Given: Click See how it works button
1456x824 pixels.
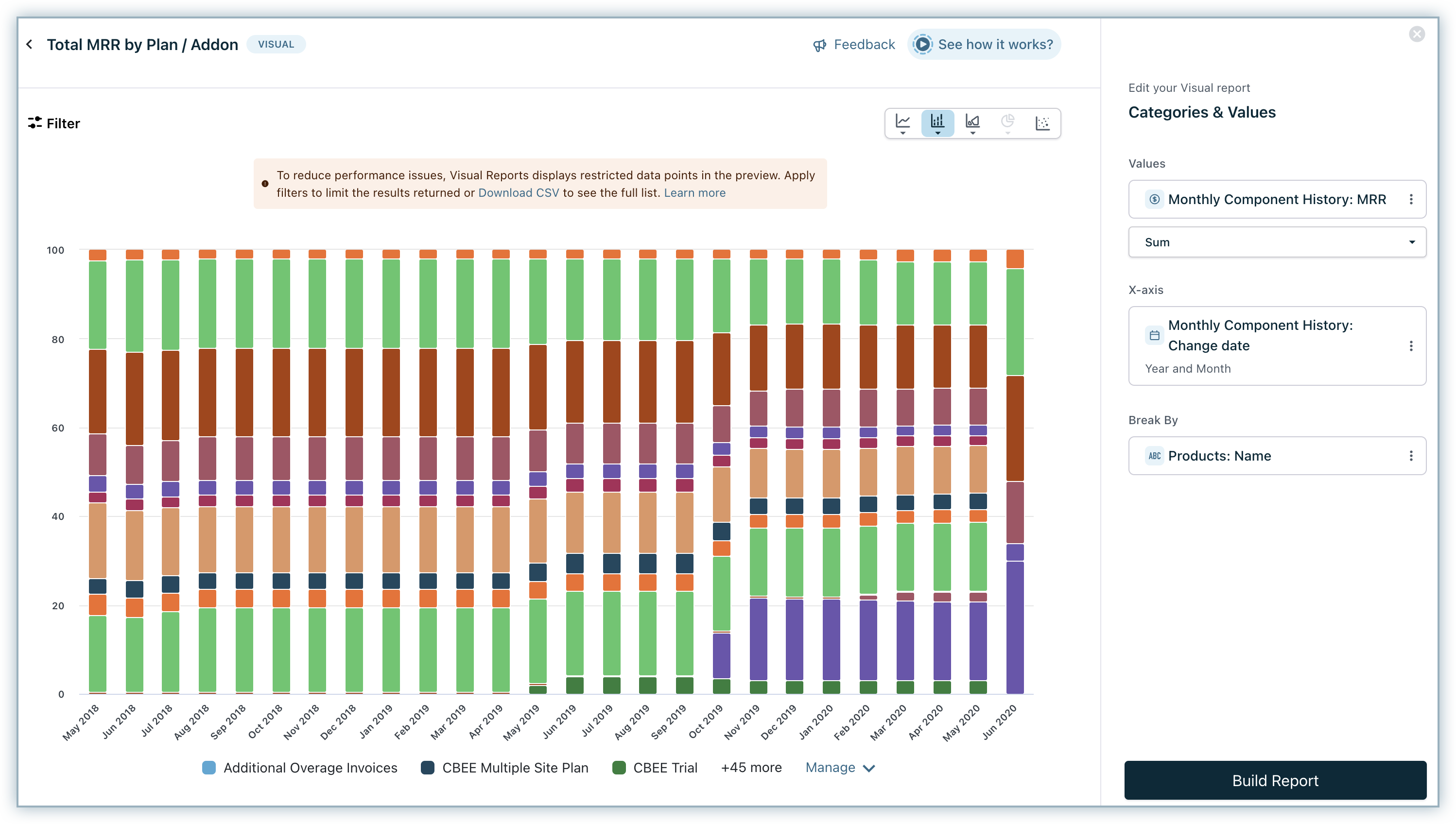Looking at the screenshot, I should click(x=984, y=44).
